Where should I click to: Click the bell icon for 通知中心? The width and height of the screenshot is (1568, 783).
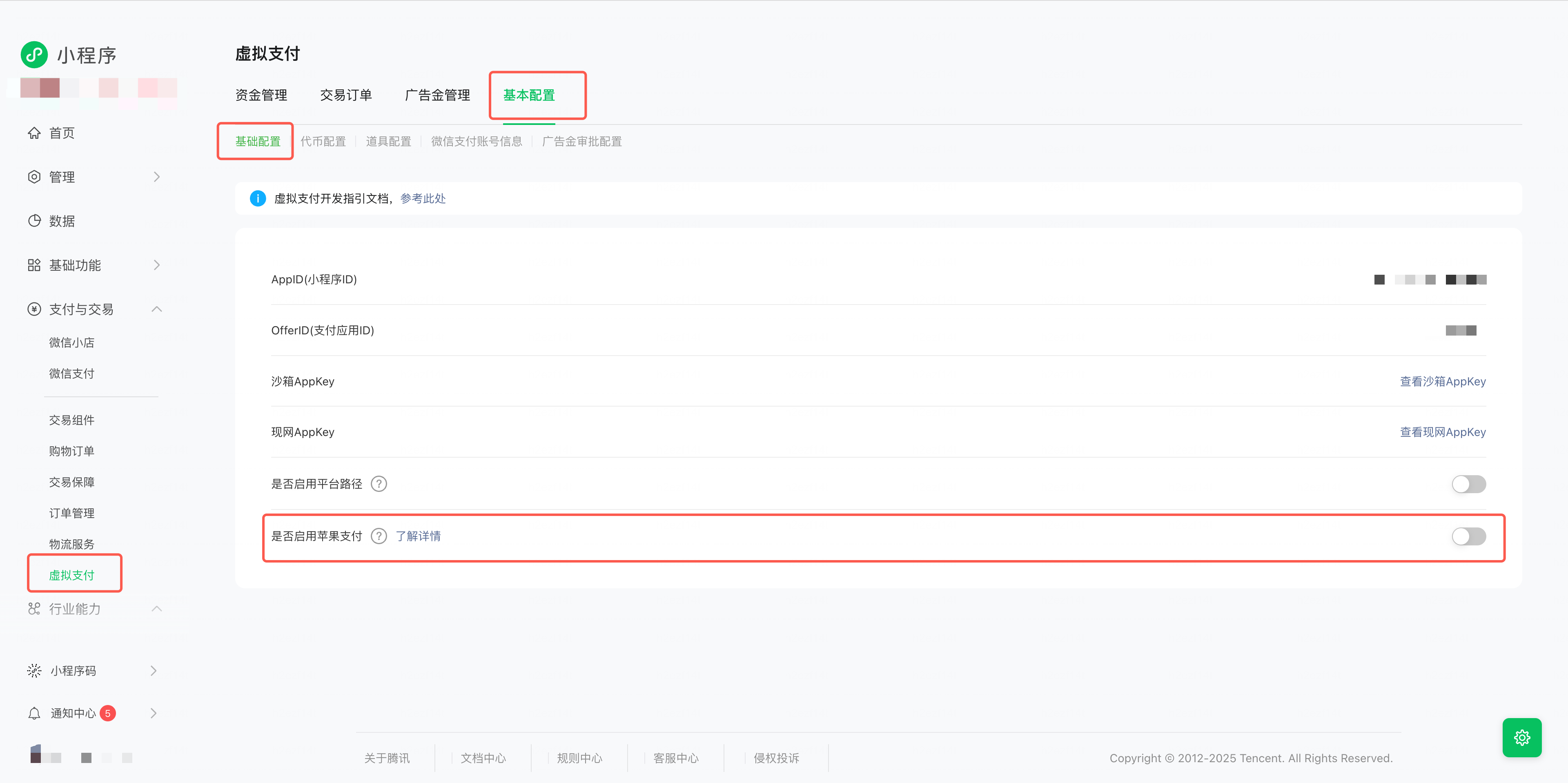point(34,713)
